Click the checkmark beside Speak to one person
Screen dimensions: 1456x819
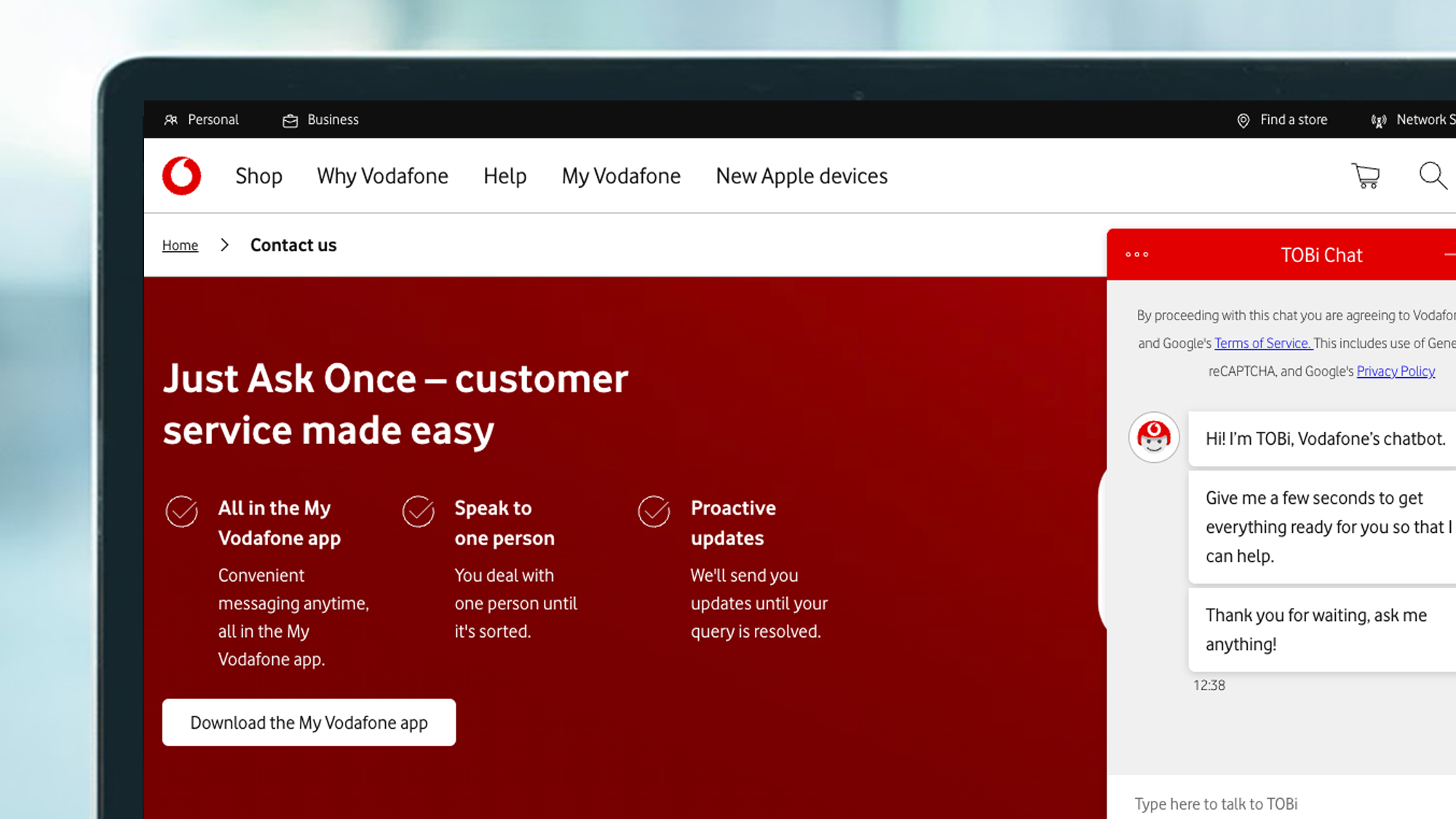pos(419,511)
